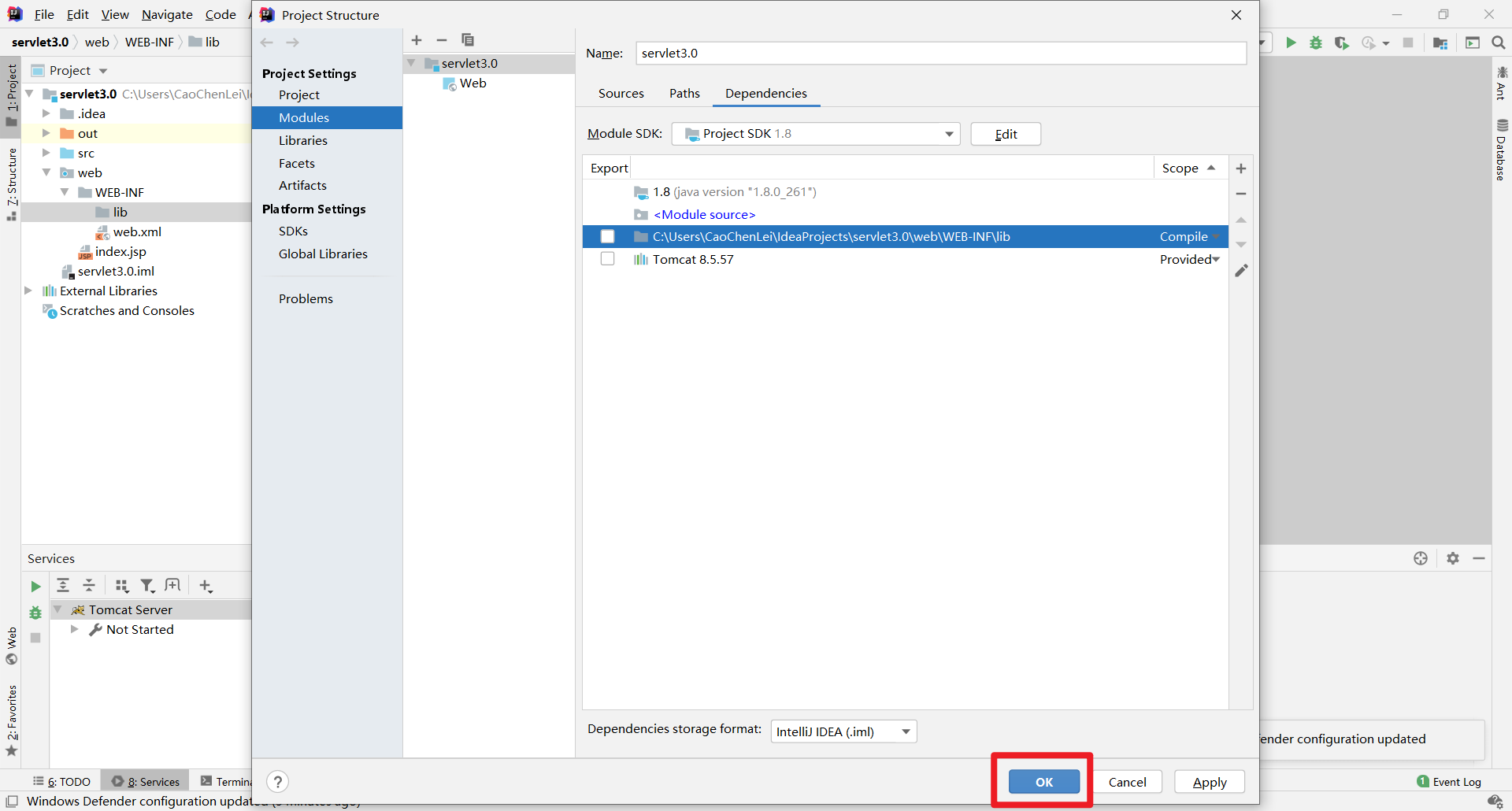Click the remove module minus icon
The image size is (1512, 811).
(442, 40)
